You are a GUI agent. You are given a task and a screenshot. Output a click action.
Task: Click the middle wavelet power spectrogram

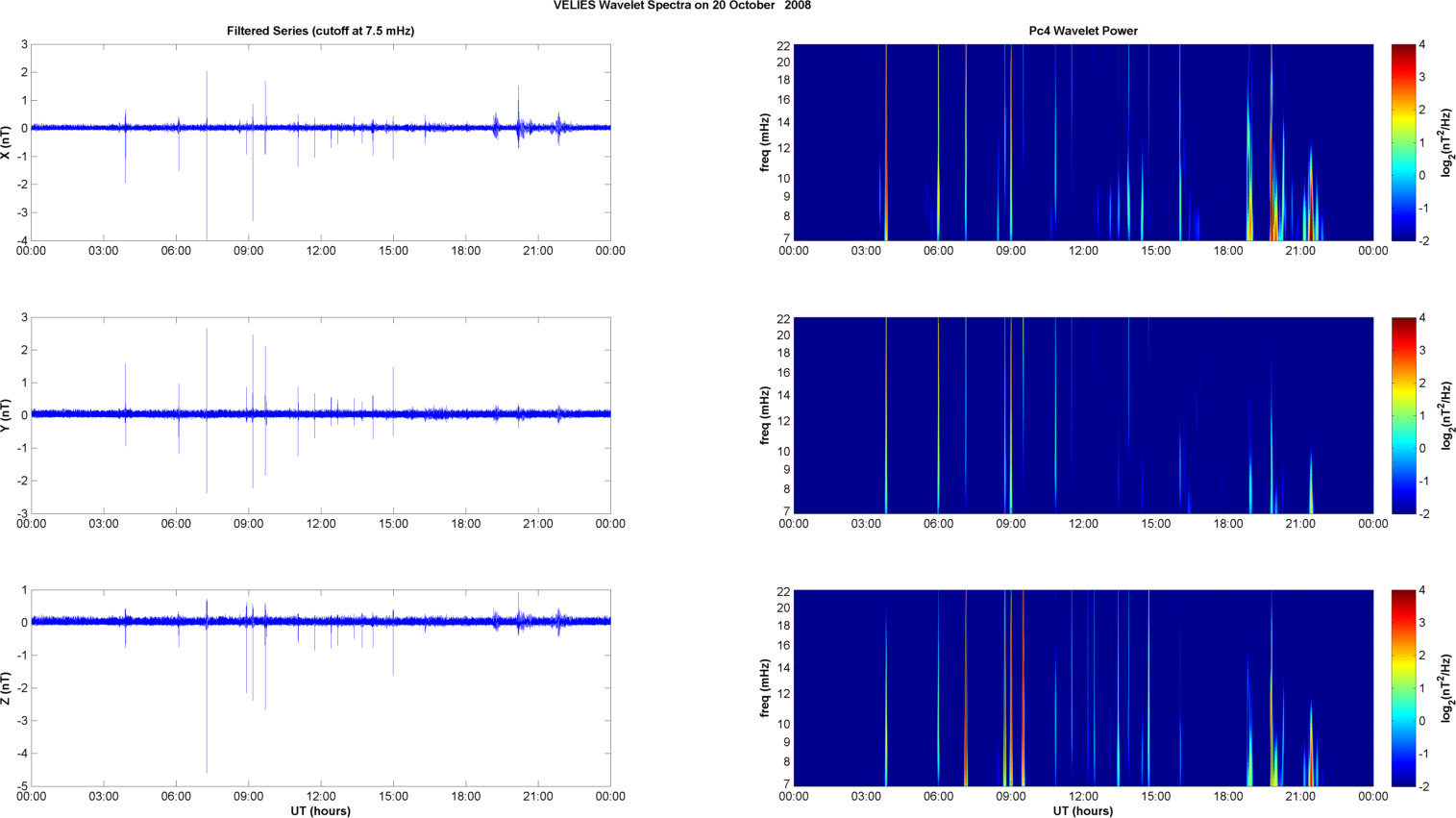[x=1082, y=415]
